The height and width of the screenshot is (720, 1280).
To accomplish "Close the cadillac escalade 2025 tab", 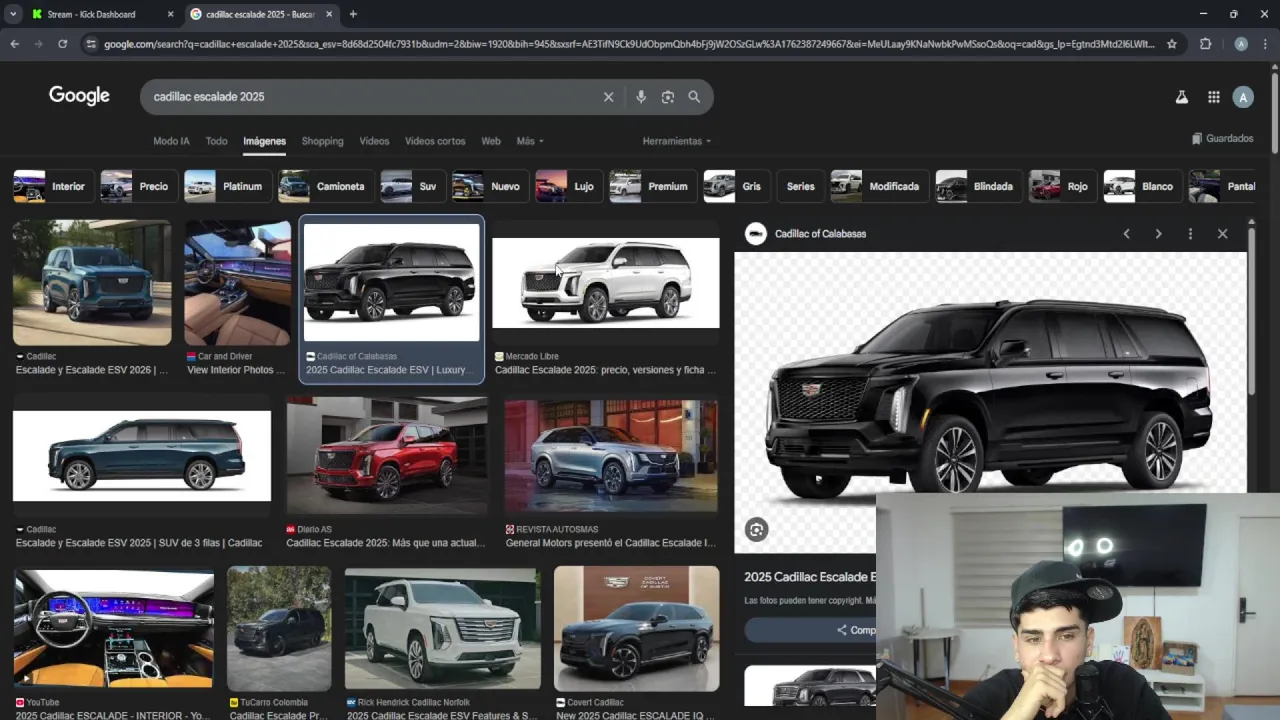I will [x=329, y=14].
